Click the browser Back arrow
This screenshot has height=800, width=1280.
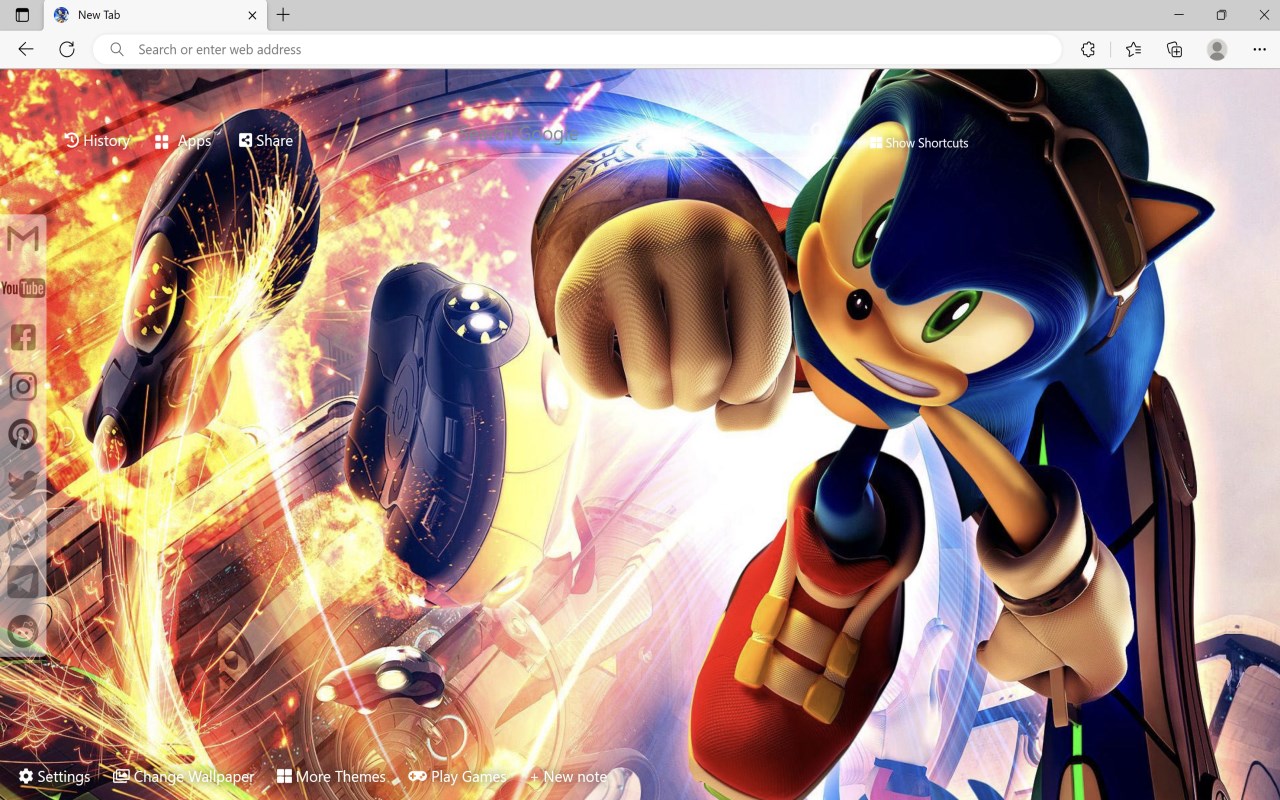tap(26, 49)
